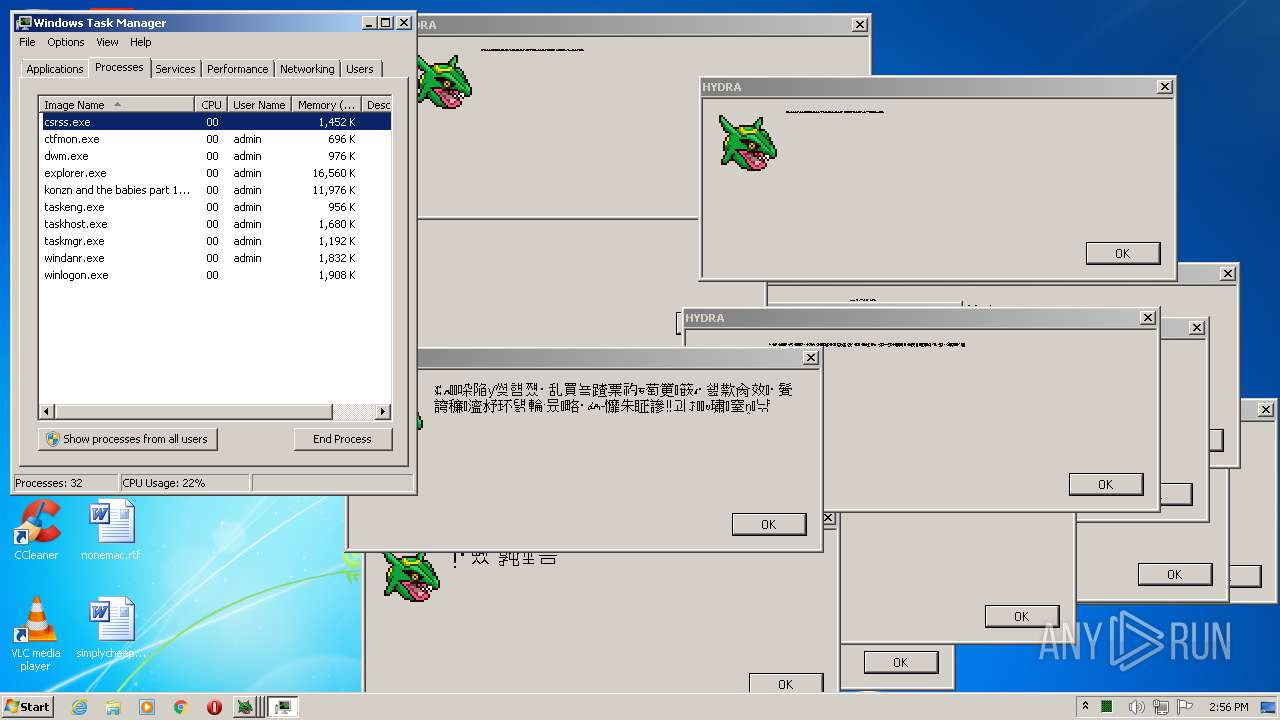Sort processes by CPU column
The image size is (1280, 720).
(x=210, y=105)
